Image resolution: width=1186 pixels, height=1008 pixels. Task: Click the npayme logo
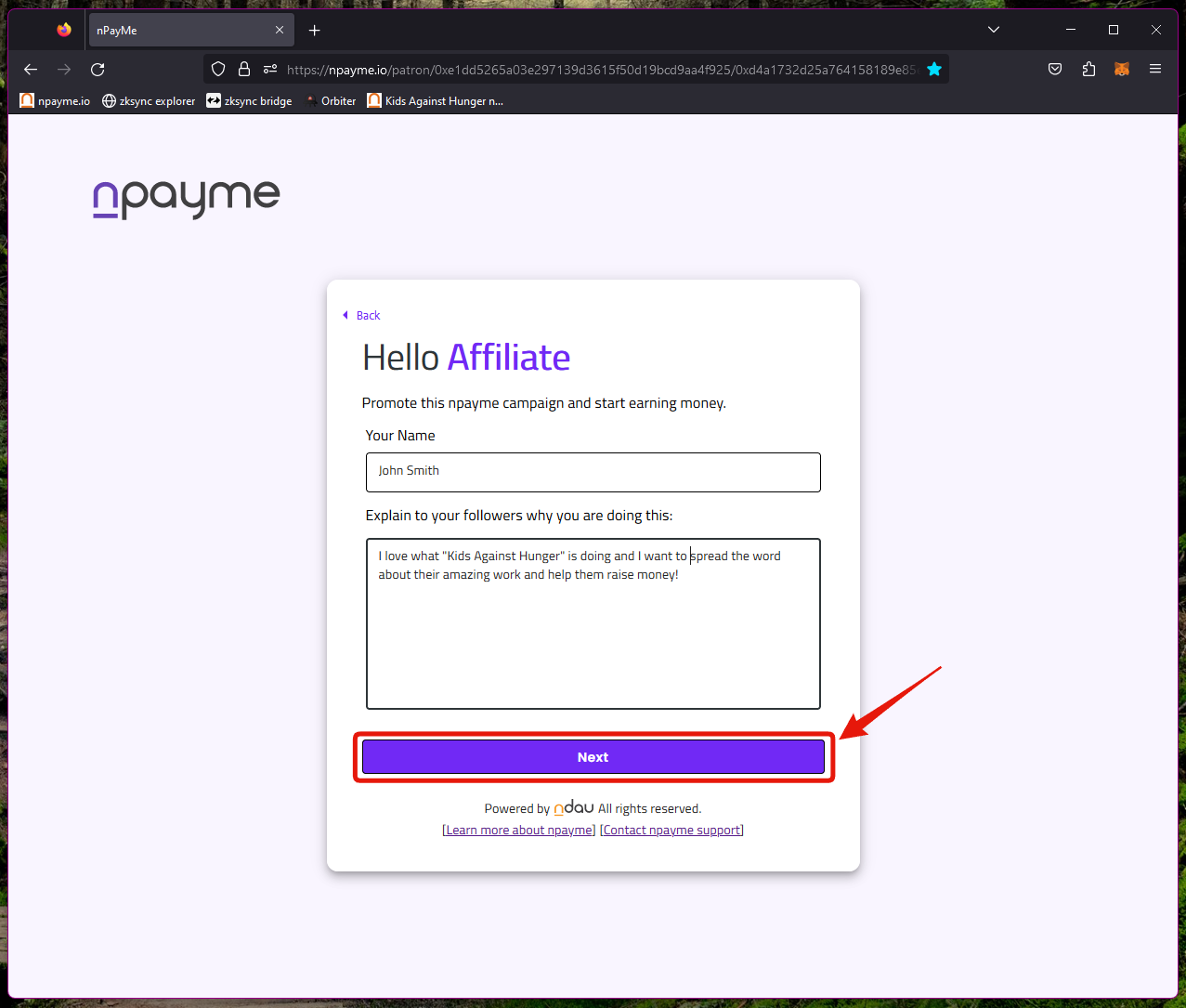pos(186,199)
